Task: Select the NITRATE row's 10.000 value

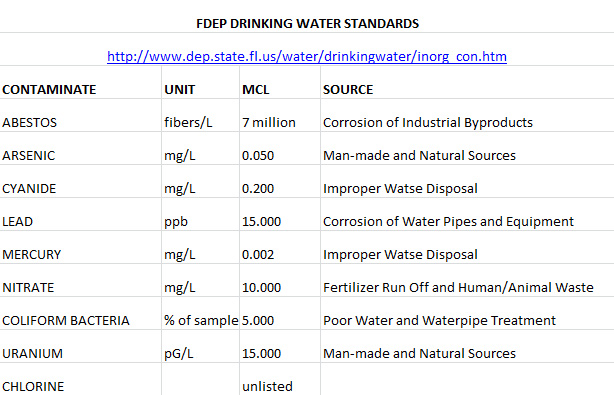Action: click(x=261, y=287)
